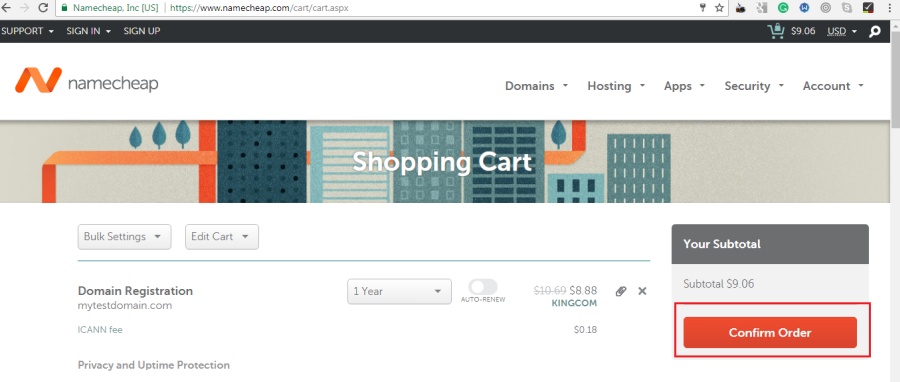Open the Grammarly extension icon
Screen dimensions: 900x382
click(x=783, y=8)
